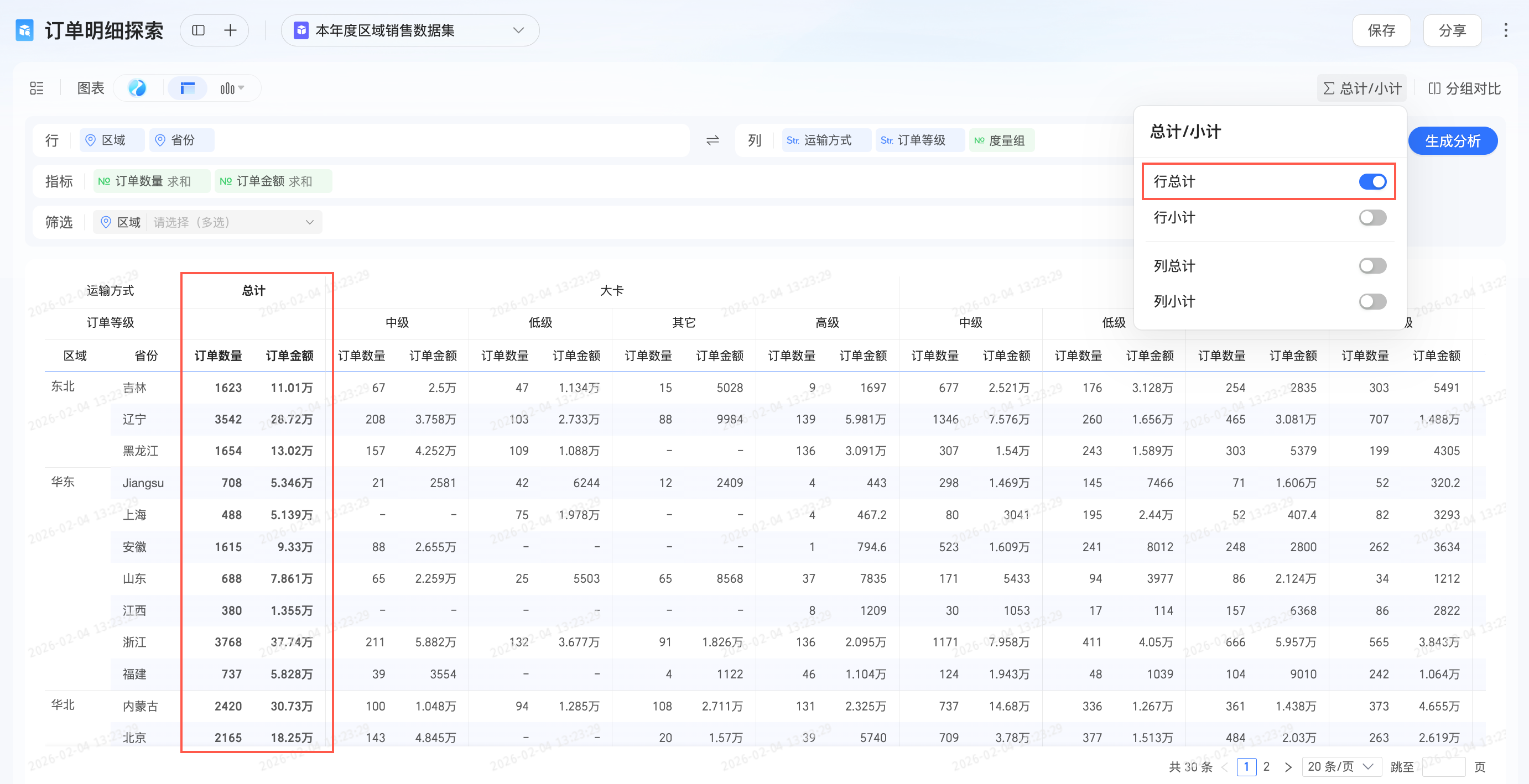The image size is (1529, 784).
Task: Open the bar chart type dropdown
Action: (x=232, y=88)
